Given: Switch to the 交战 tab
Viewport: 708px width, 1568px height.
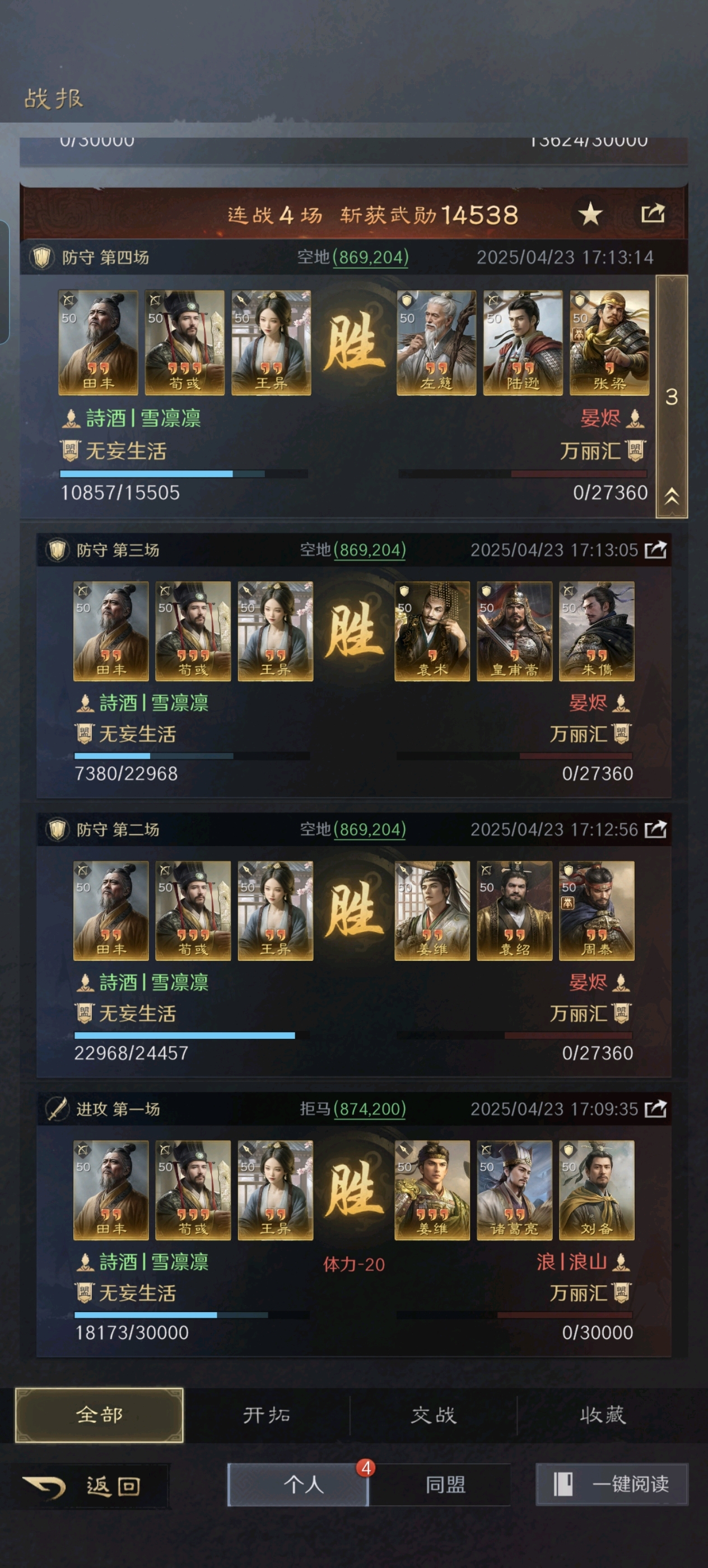Looking at the screenshot, I should 434,1415.
